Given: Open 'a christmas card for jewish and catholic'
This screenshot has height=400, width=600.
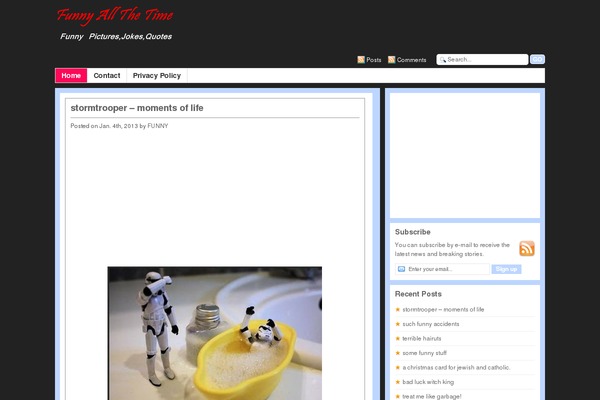Looking at the screenshot, I should tap(456, 367).
